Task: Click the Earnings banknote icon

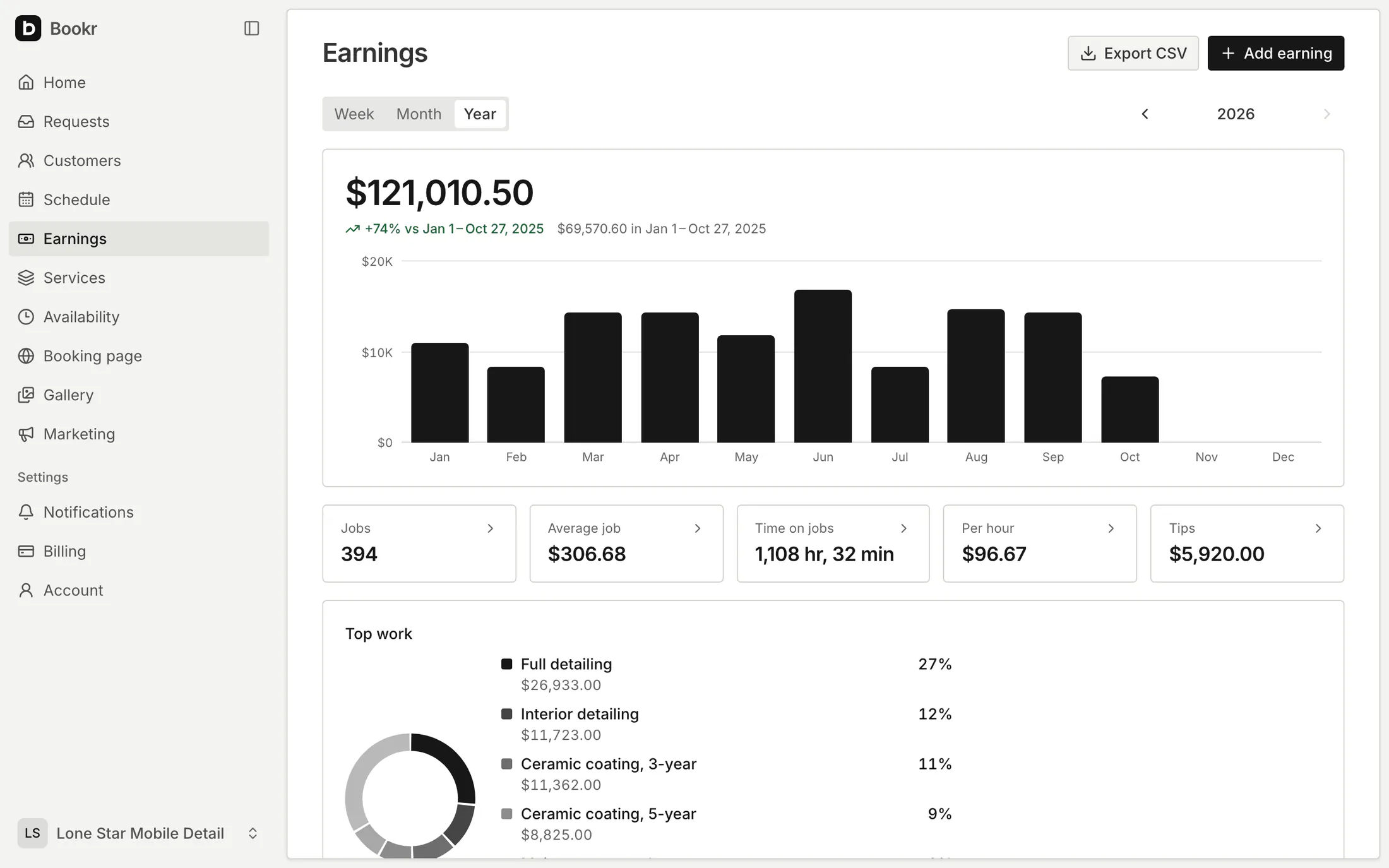Action: [26, 239]
